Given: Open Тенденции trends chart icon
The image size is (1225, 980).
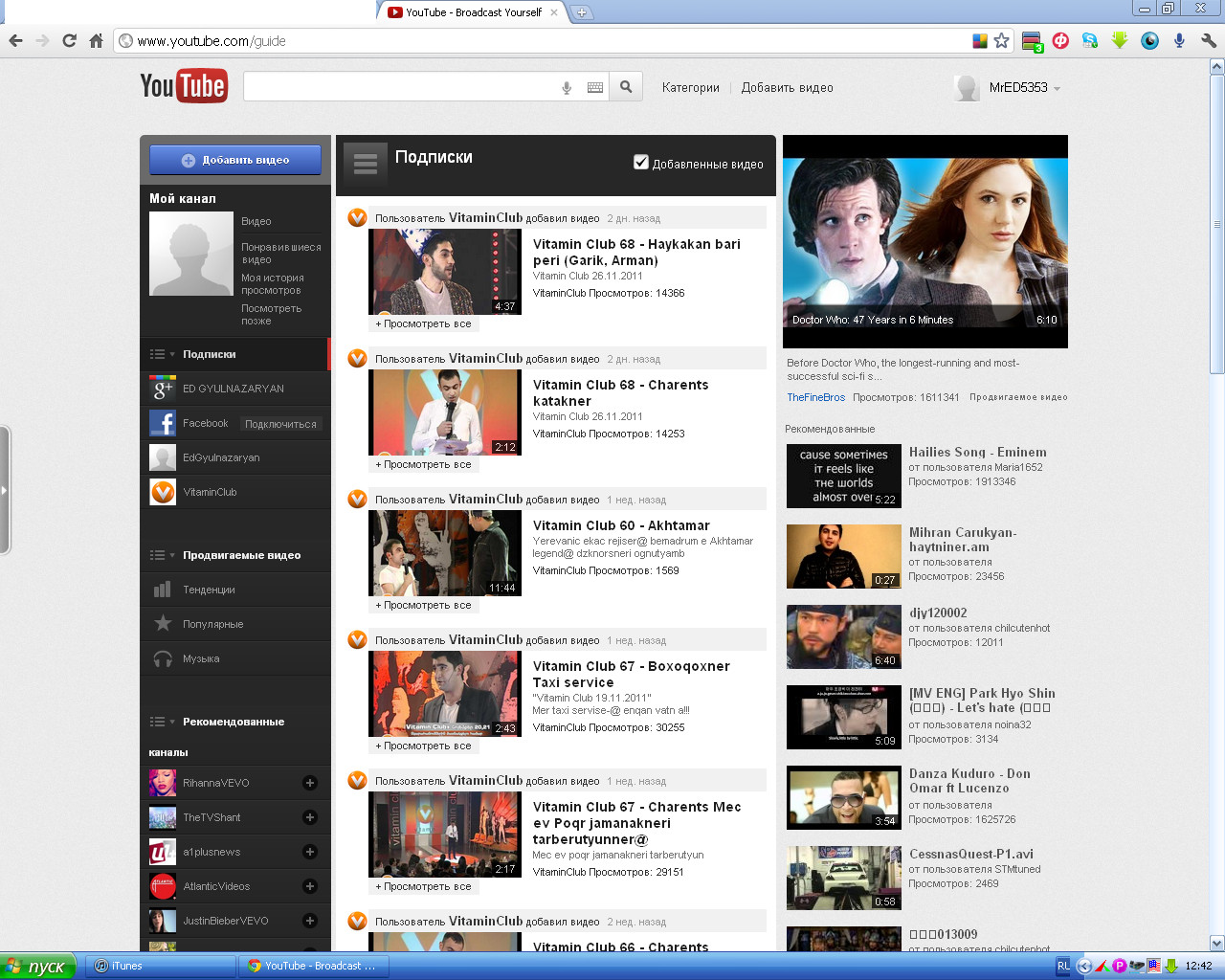Looking at the screenshot, I should tap(163, 590).
